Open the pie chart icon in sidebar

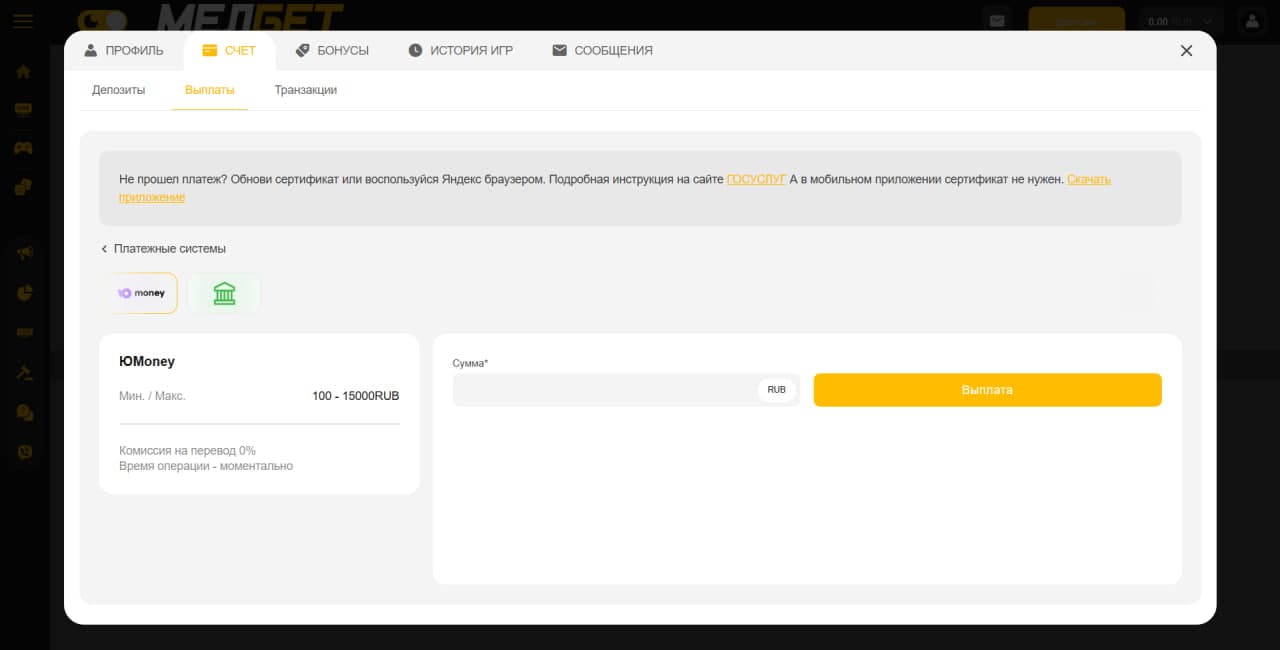tap(25, 293)
